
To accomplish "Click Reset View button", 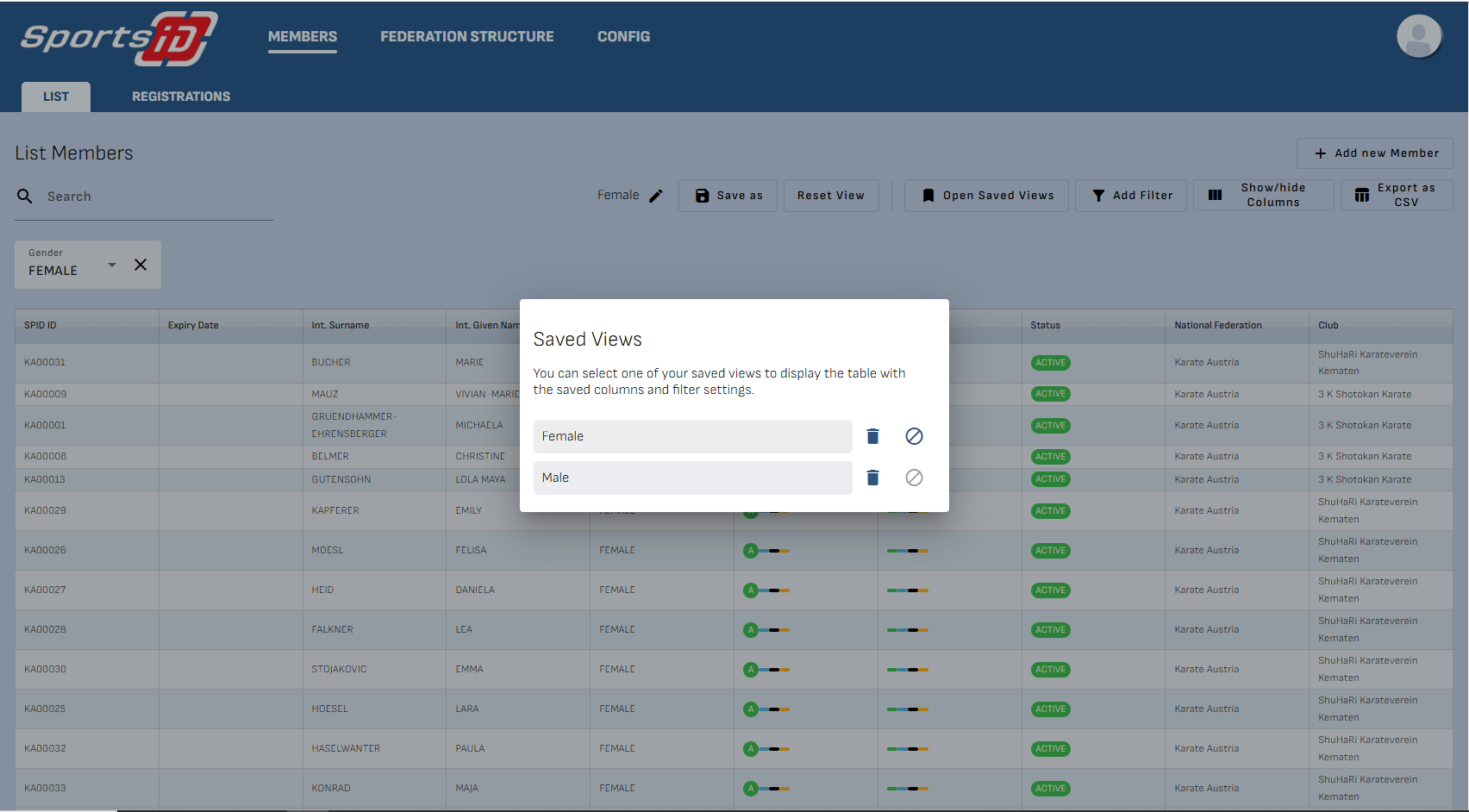I will tap(831, 196).
